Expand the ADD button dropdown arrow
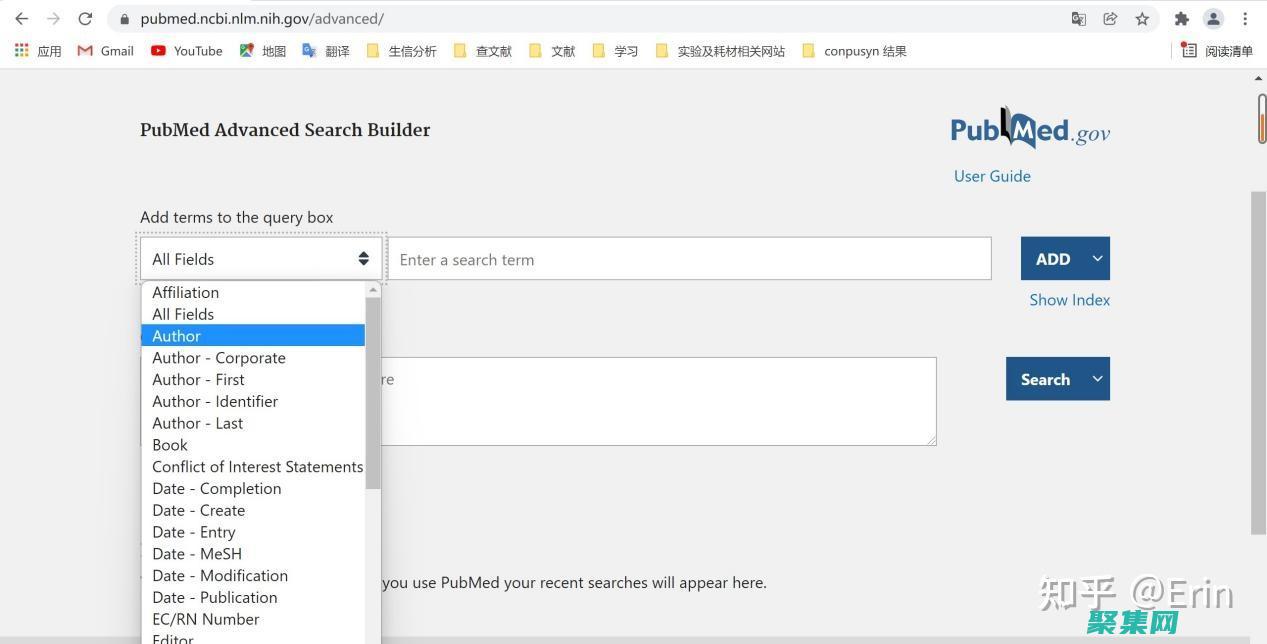The image size is (1267, 644). tap(1097, 259)
